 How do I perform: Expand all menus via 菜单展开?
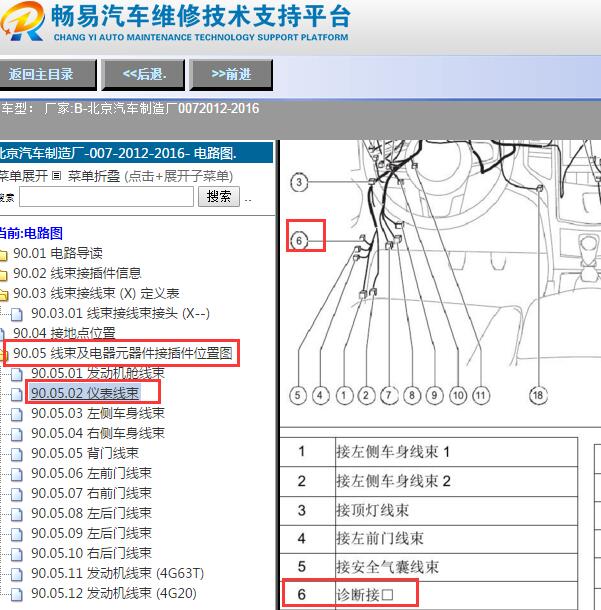(x=24, y=176)
